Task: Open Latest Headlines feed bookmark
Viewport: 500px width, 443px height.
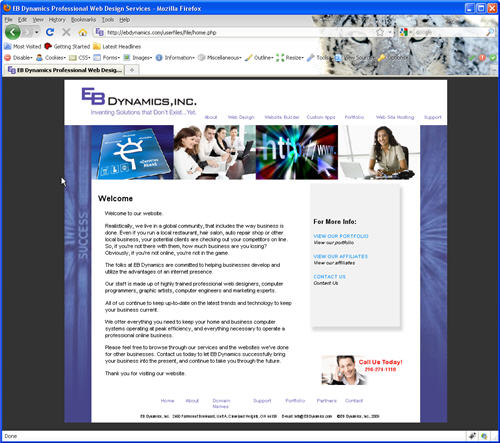Action: pyautogui.click(x=117, y=46)
